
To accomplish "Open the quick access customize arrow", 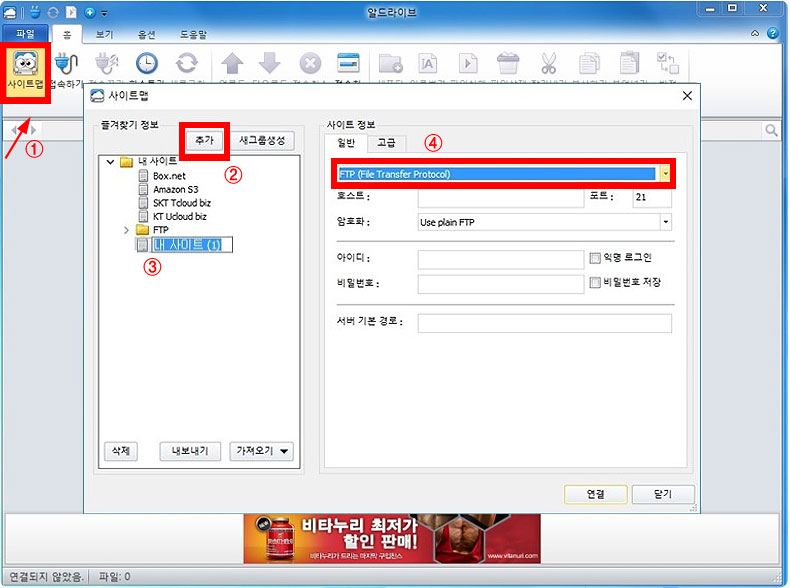I will tap(104, 13).
